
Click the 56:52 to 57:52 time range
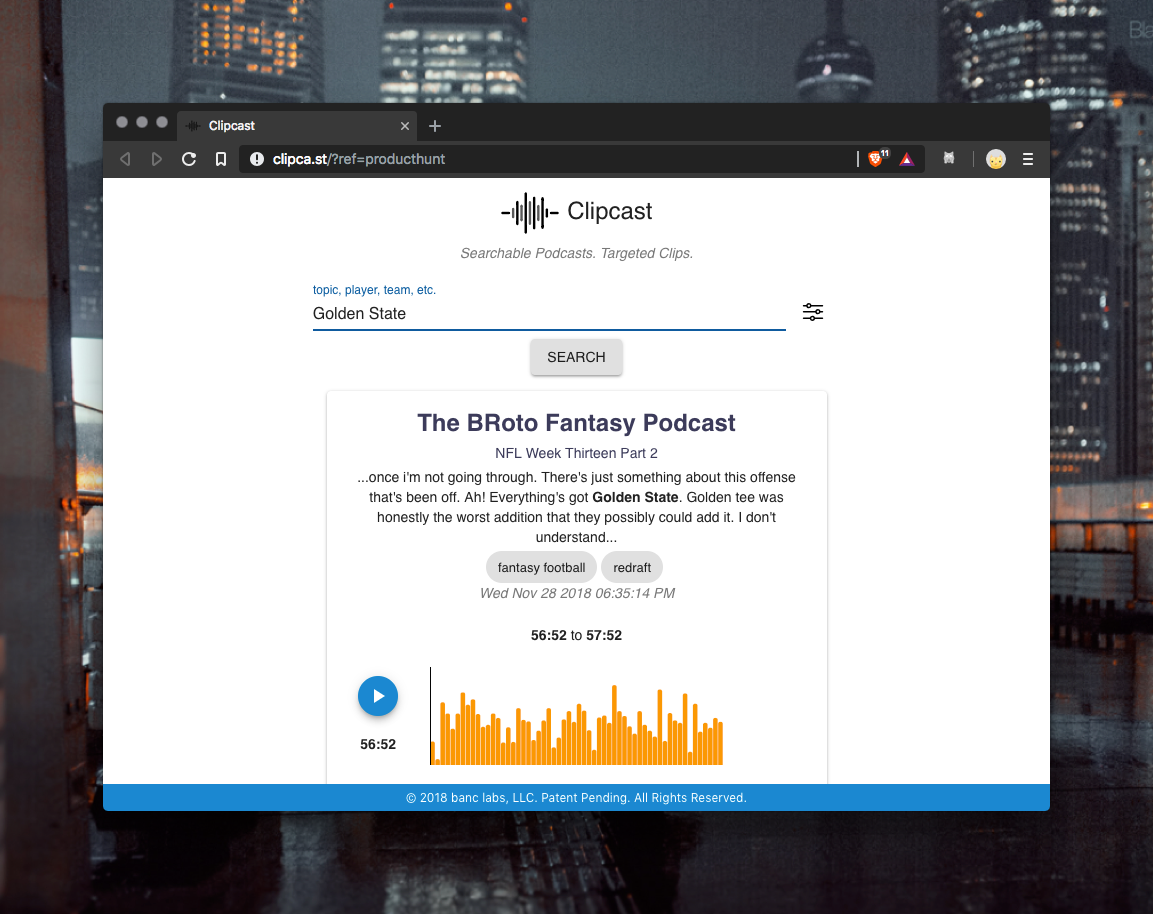[x=576, y=635]
